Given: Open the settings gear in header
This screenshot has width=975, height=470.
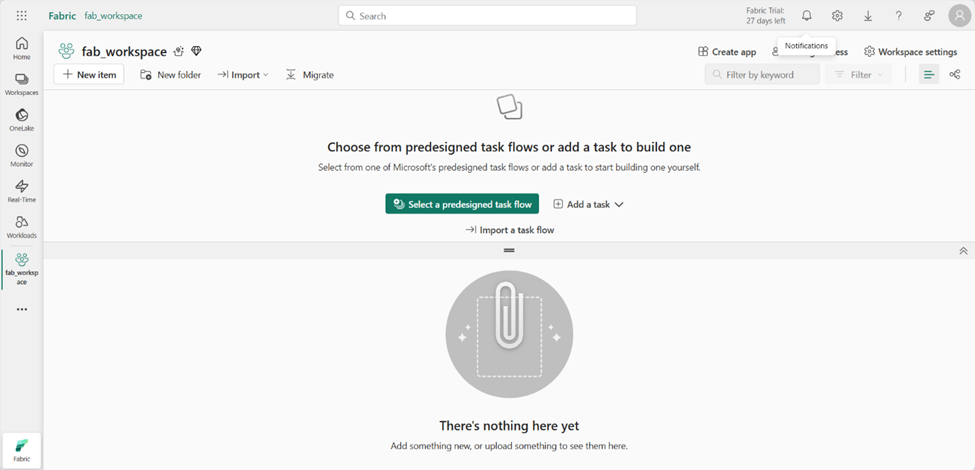Looking at the screenshot, I should pyautogui.click(x=838, y=16).
